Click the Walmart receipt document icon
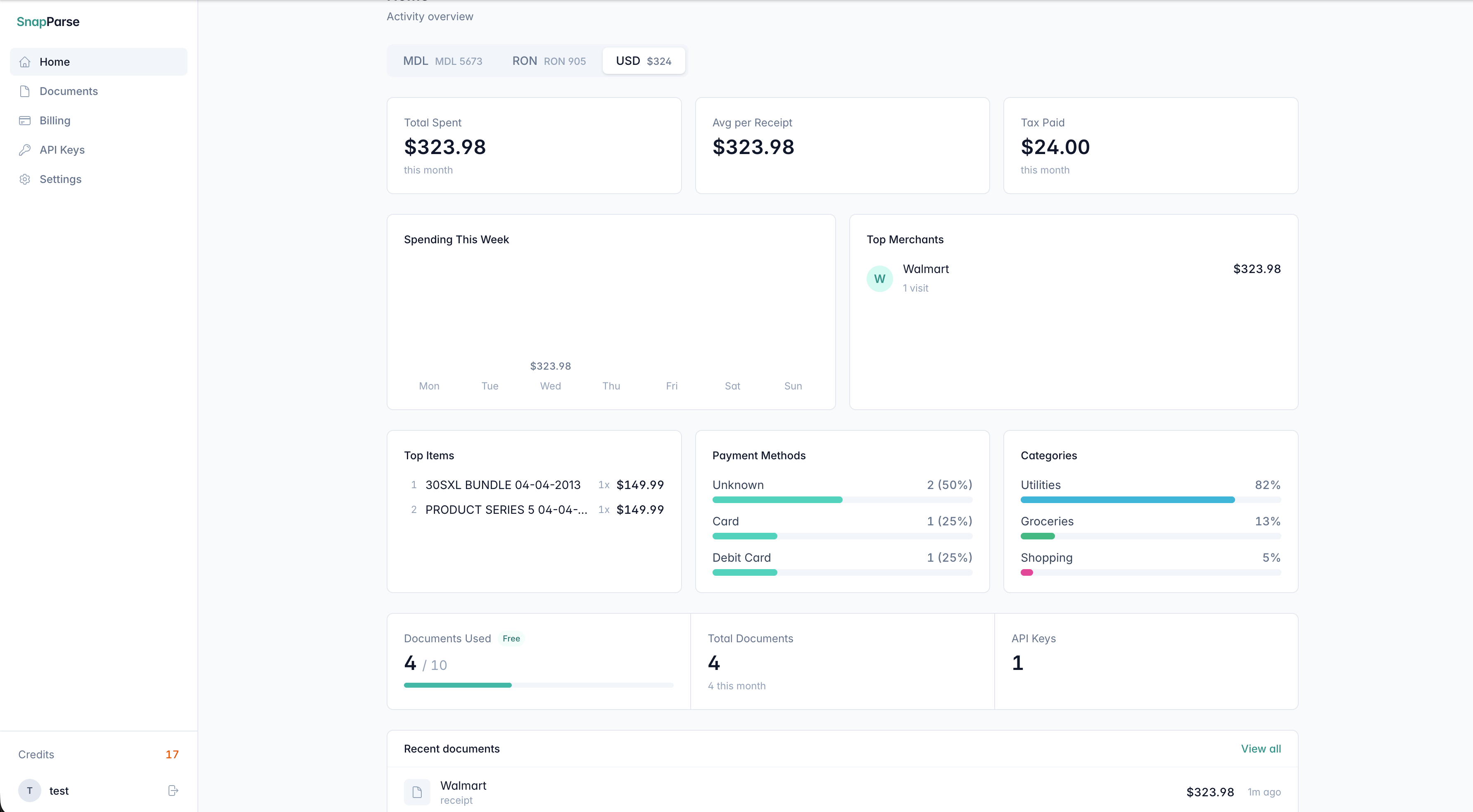This screenshot has width=1473, height=812. (417, 792)
